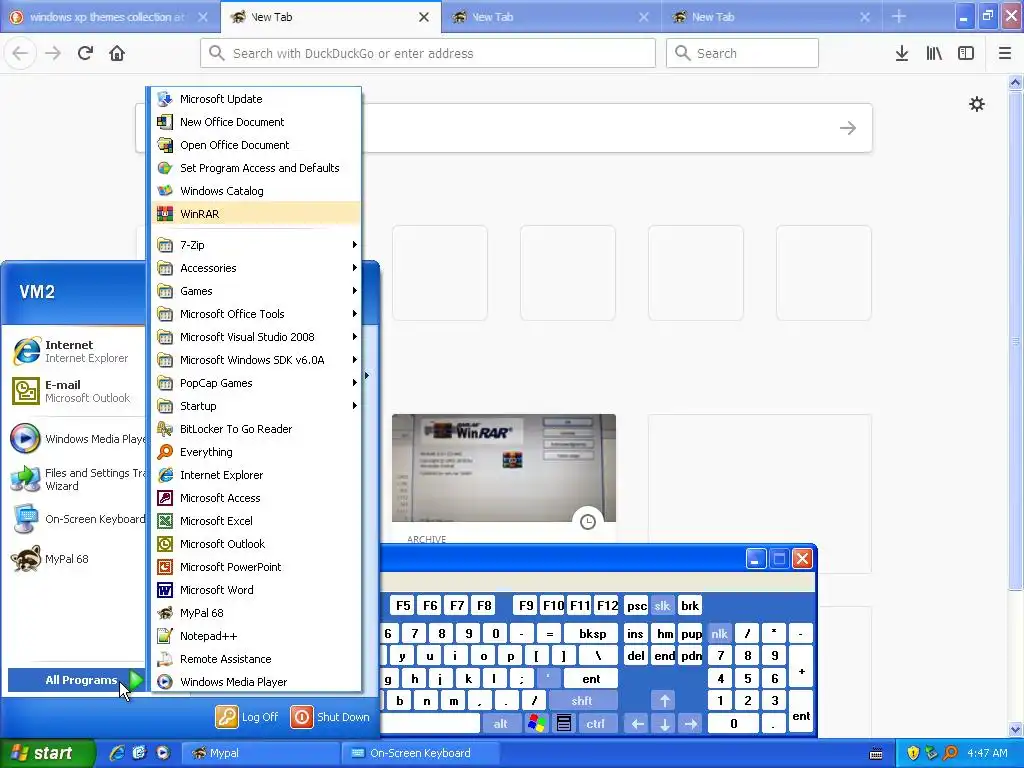Launch MyPal 68 from programs list

pyautogui.click(x=256, y=613)
